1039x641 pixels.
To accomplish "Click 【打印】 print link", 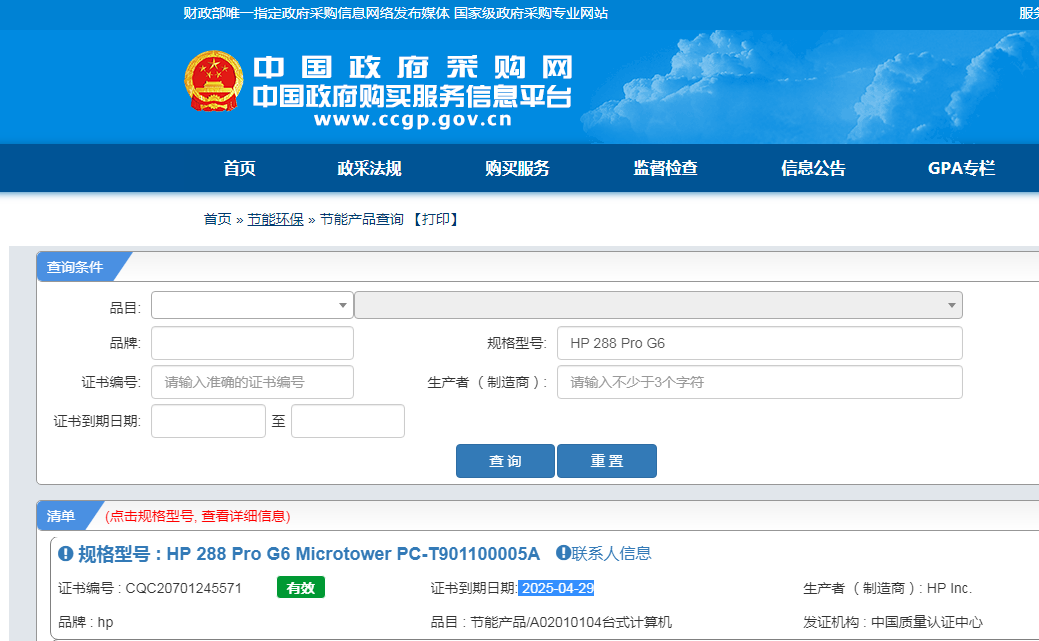I will (436, 219).
